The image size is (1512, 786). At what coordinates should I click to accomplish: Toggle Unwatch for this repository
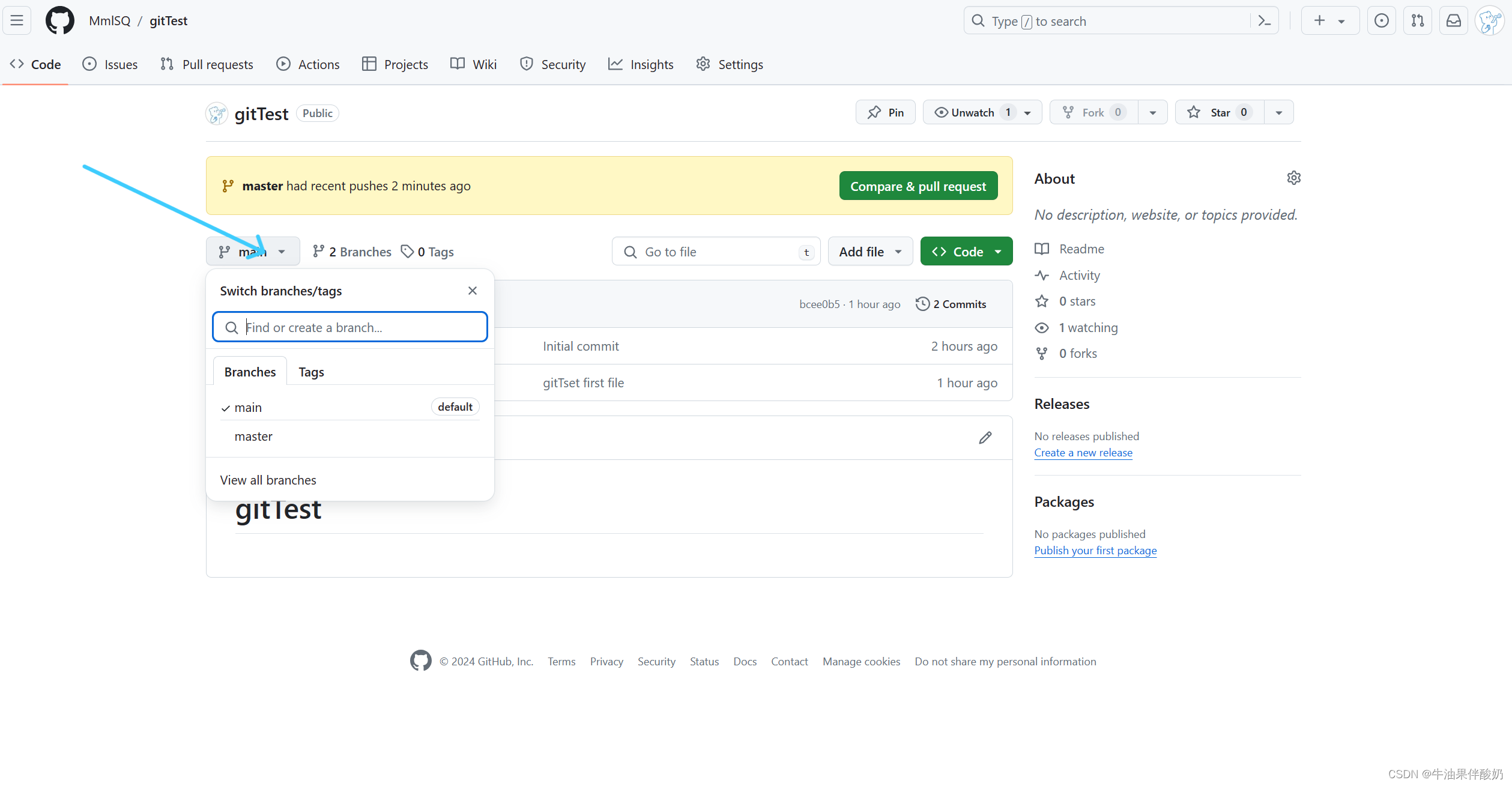973,112
